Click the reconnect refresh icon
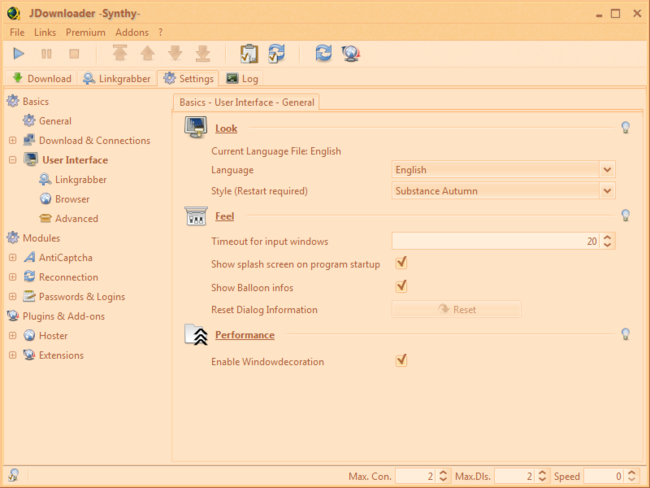The image size is (650, 488). (x=323, y=53)
